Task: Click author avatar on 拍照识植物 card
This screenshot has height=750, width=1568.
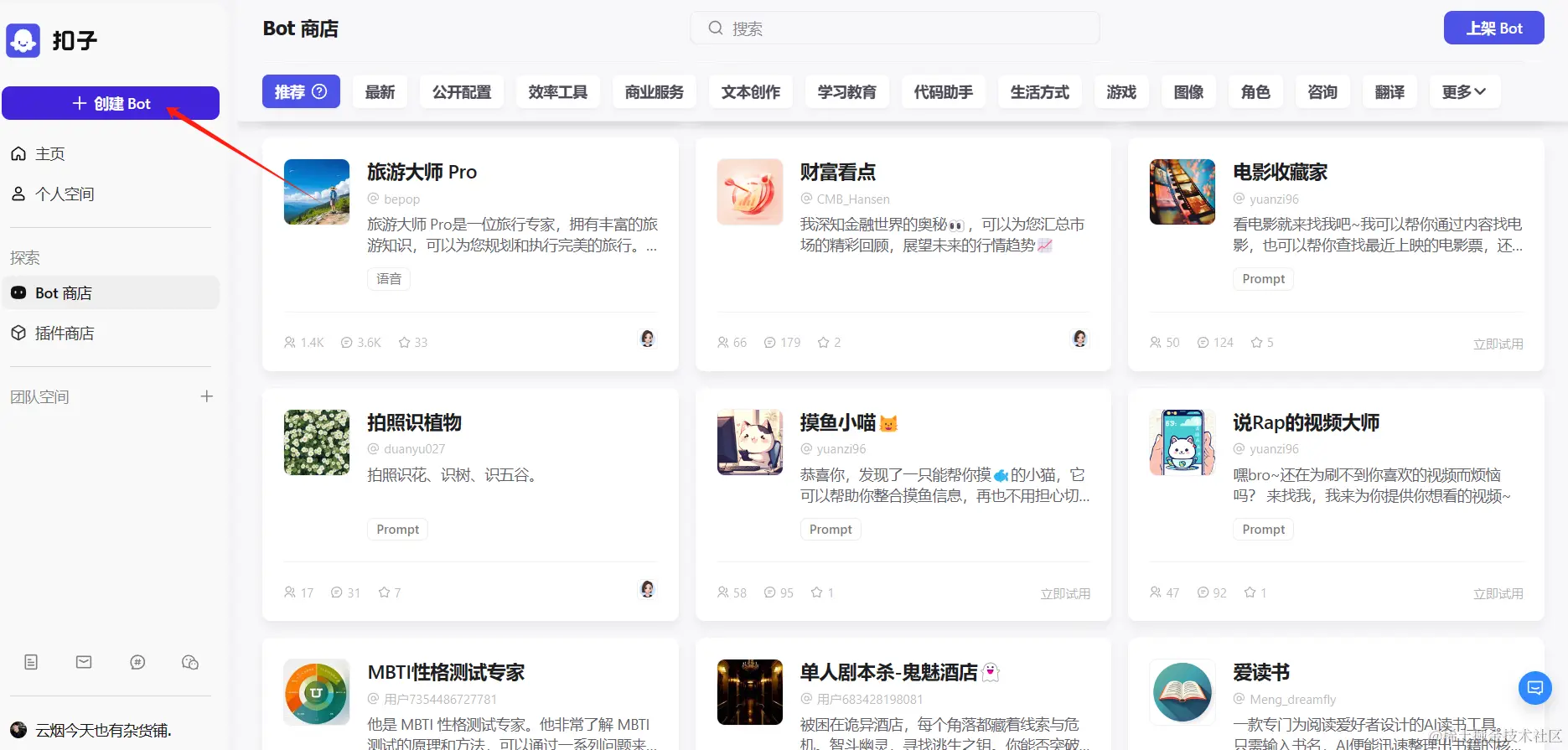Action: click(647, 589)
